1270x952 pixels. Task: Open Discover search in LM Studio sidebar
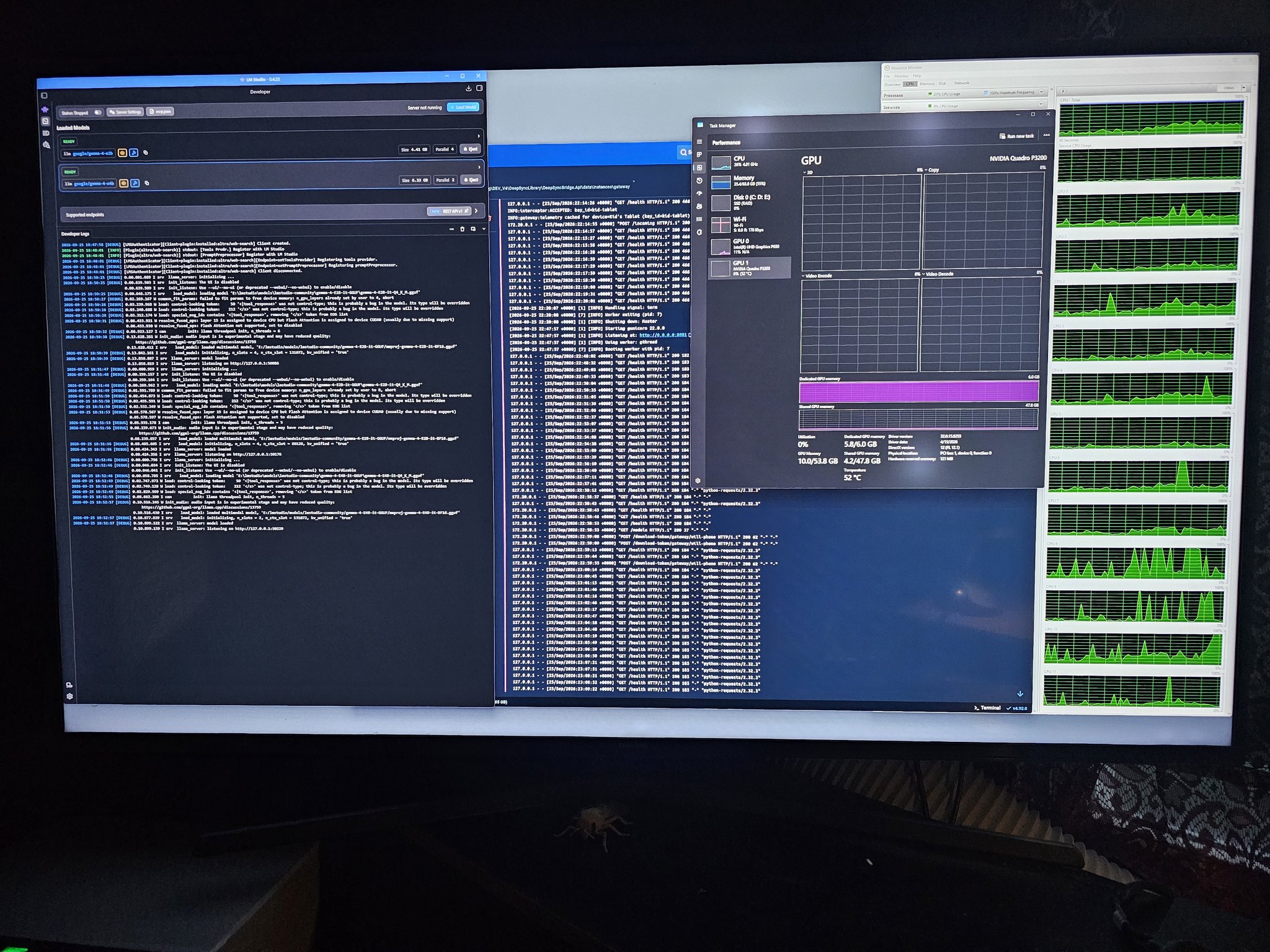(x=46, y=144)
